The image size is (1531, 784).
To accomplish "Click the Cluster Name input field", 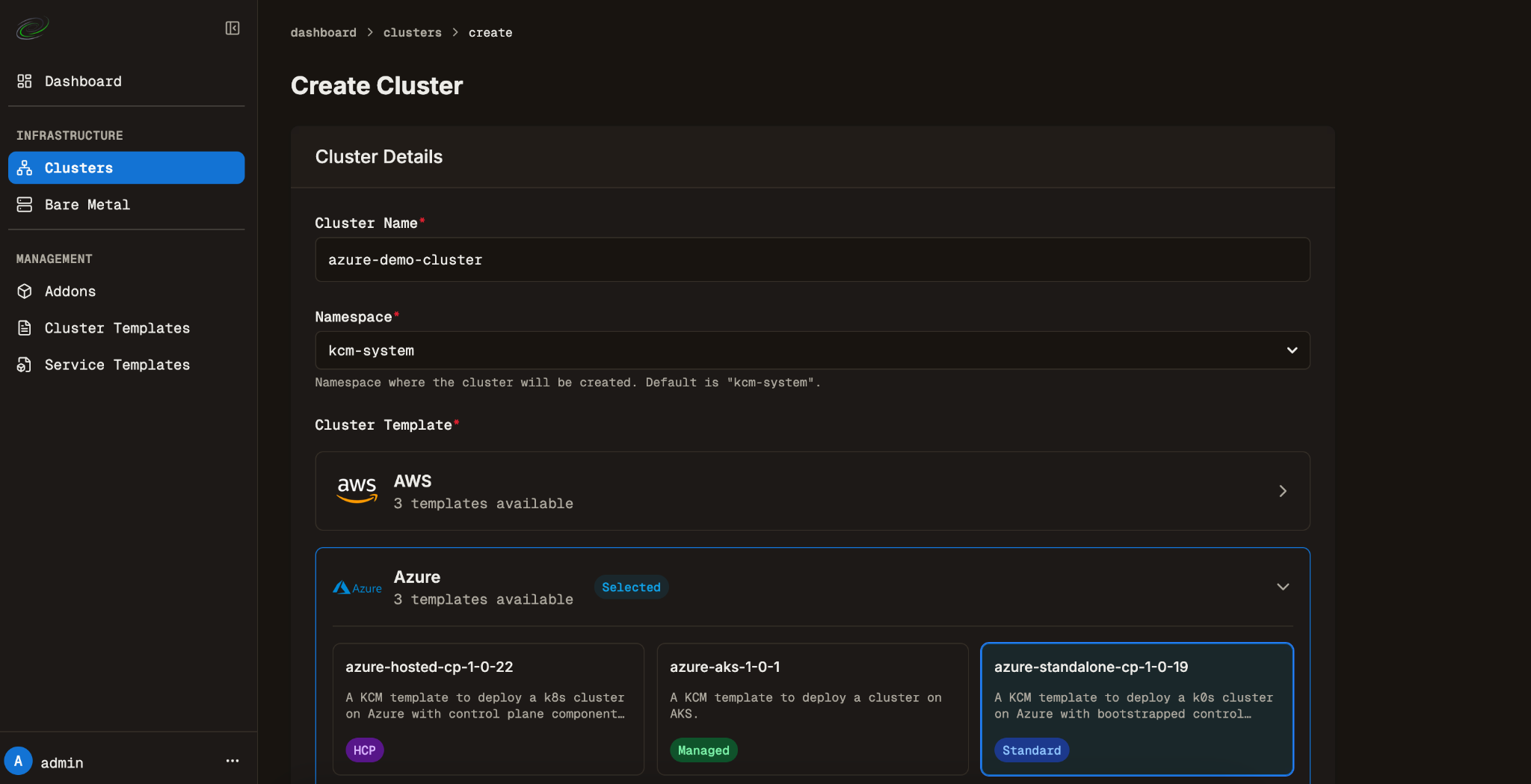I will (812, 260).
